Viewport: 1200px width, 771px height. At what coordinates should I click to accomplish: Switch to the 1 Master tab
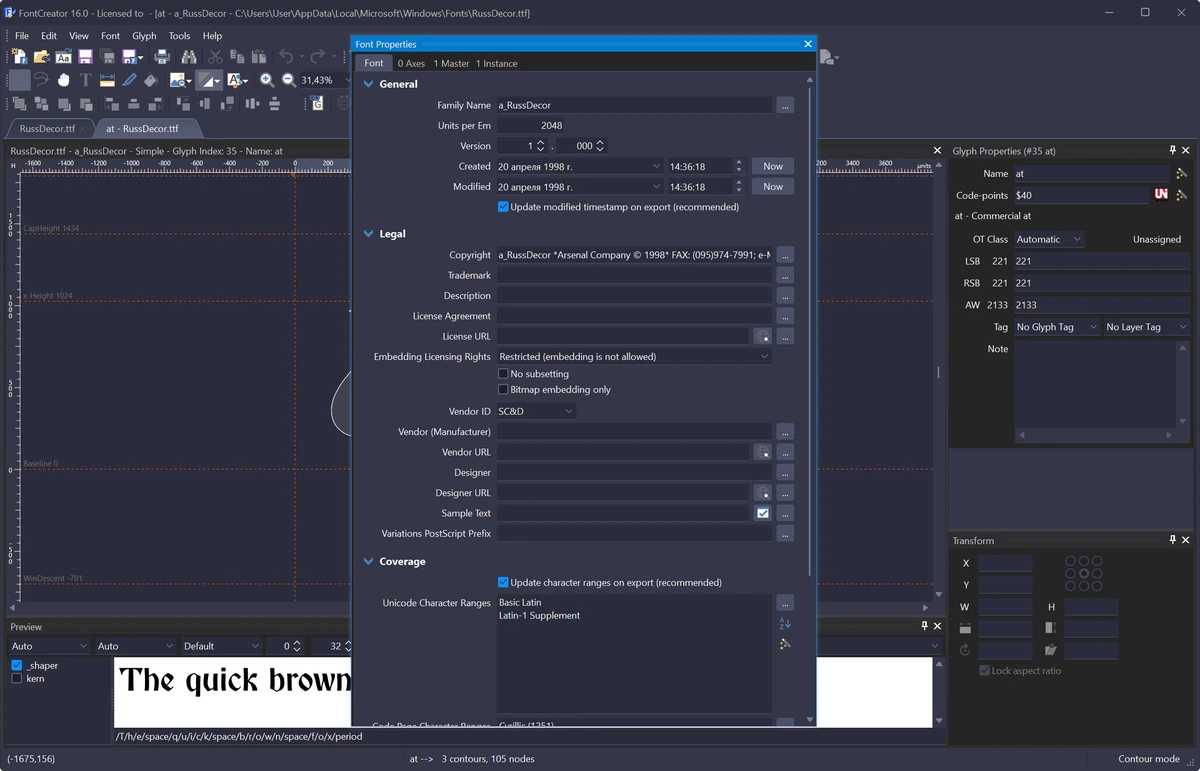451,63
